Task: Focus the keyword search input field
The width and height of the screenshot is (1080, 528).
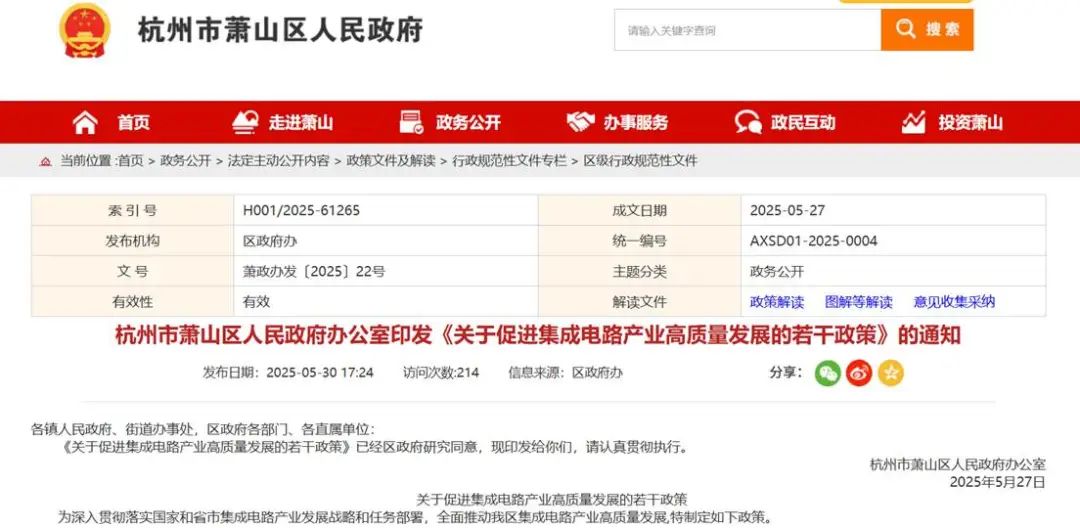Action: [x=746, y=30]
